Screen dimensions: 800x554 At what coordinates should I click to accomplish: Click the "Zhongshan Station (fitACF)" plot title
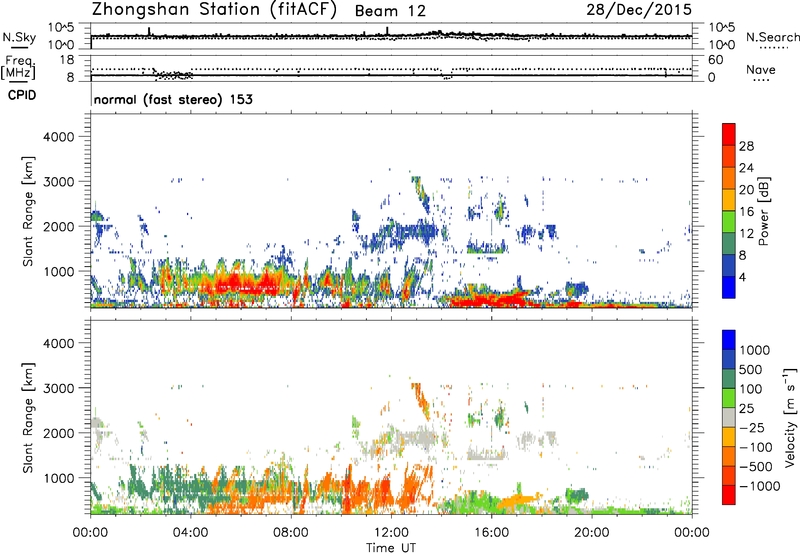214,10
